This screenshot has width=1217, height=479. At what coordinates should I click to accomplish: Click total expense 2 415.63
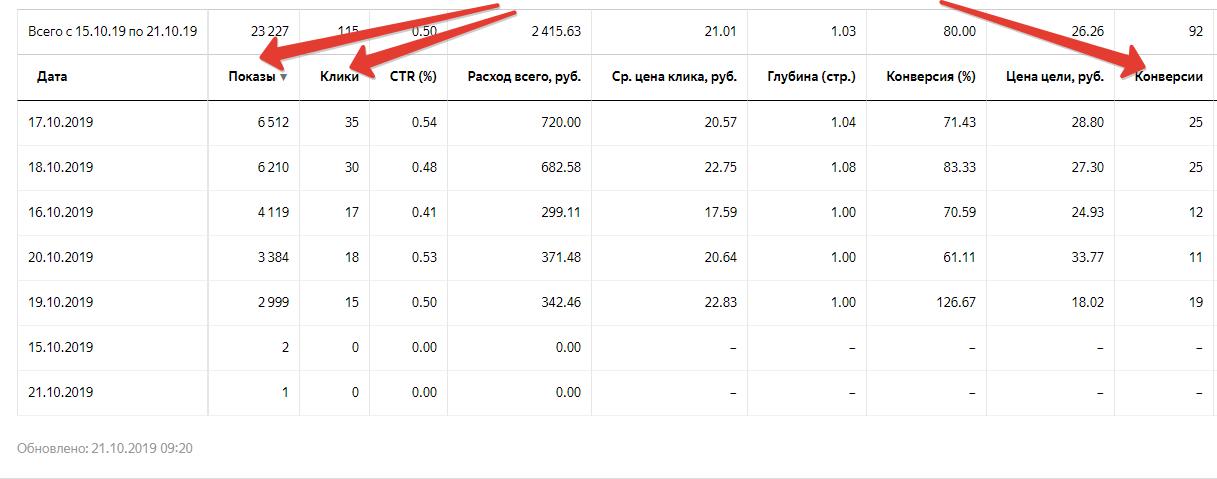click(556, 31)
